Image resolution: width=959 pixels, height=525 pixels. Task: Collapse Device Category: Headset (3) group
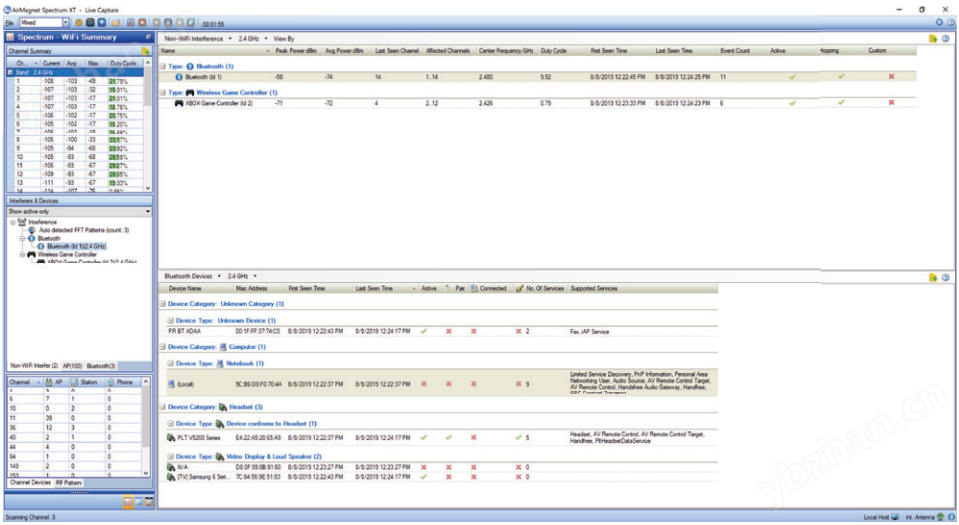coord(164,407)
